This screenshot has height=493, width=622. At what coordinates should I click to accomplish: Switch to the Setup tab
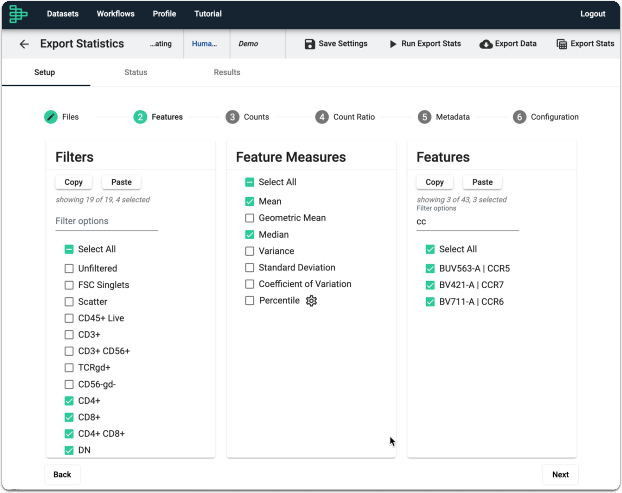click(x=45, y=72)
